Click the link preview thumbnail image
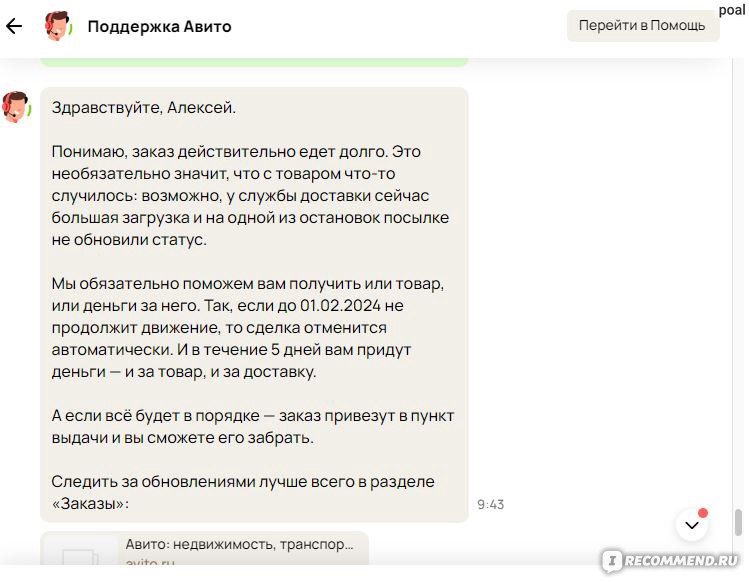749x582 pixels. tap(79, 550)
